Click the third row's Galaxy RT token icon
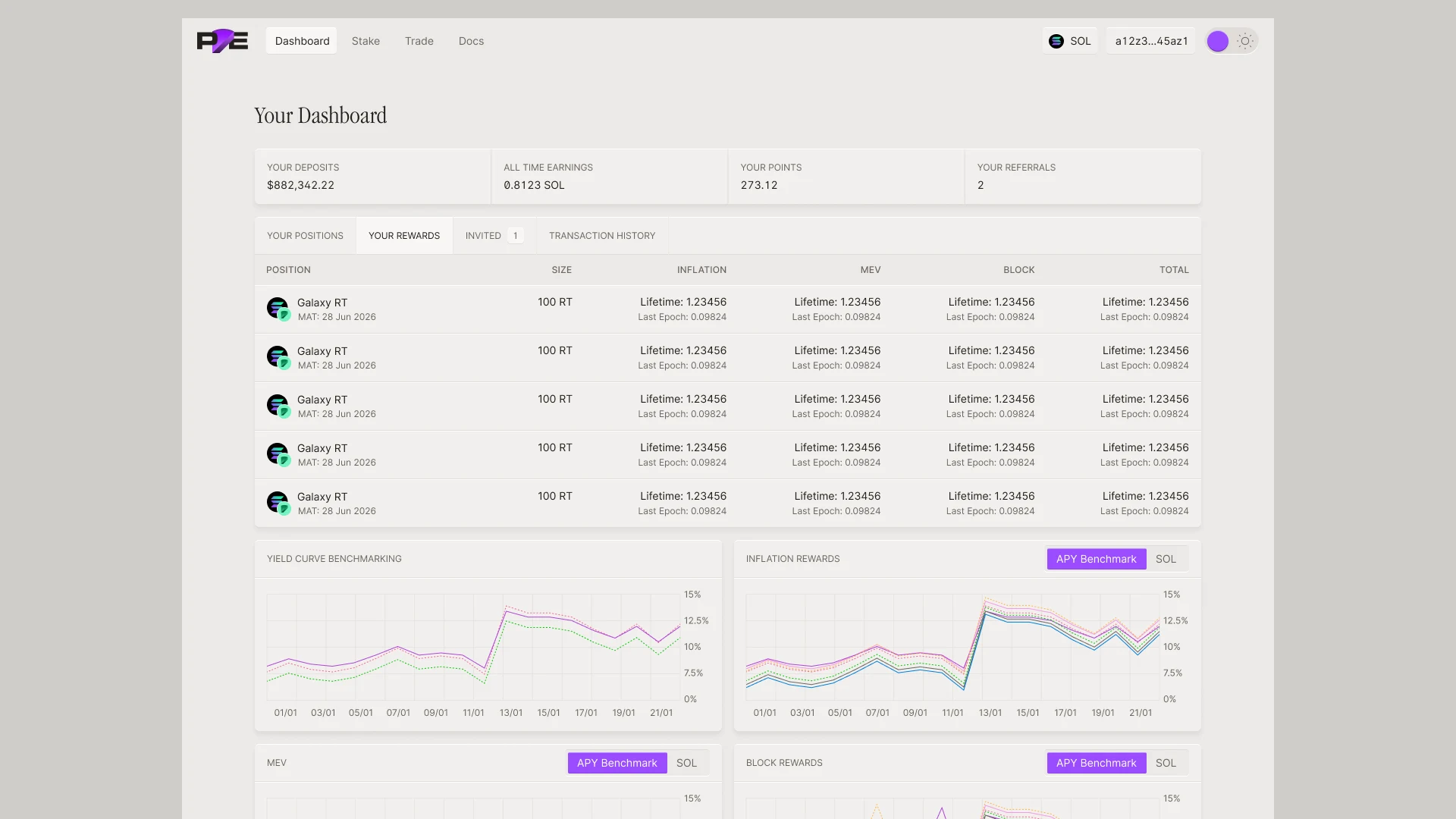 [278, 406]
